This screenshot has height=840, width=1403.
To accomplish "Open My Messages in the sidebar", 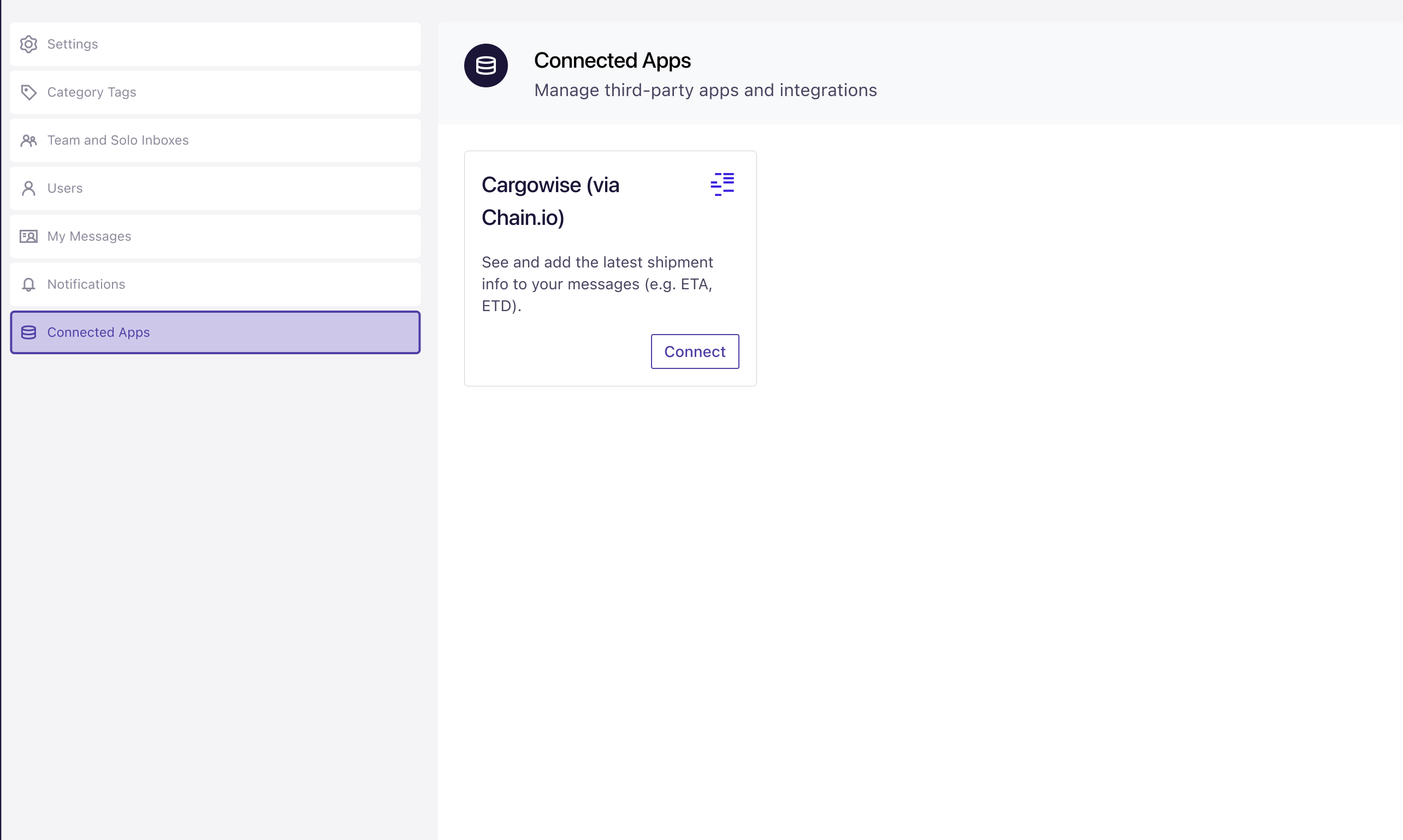I will pyautogui.click(x=215, y=236).
